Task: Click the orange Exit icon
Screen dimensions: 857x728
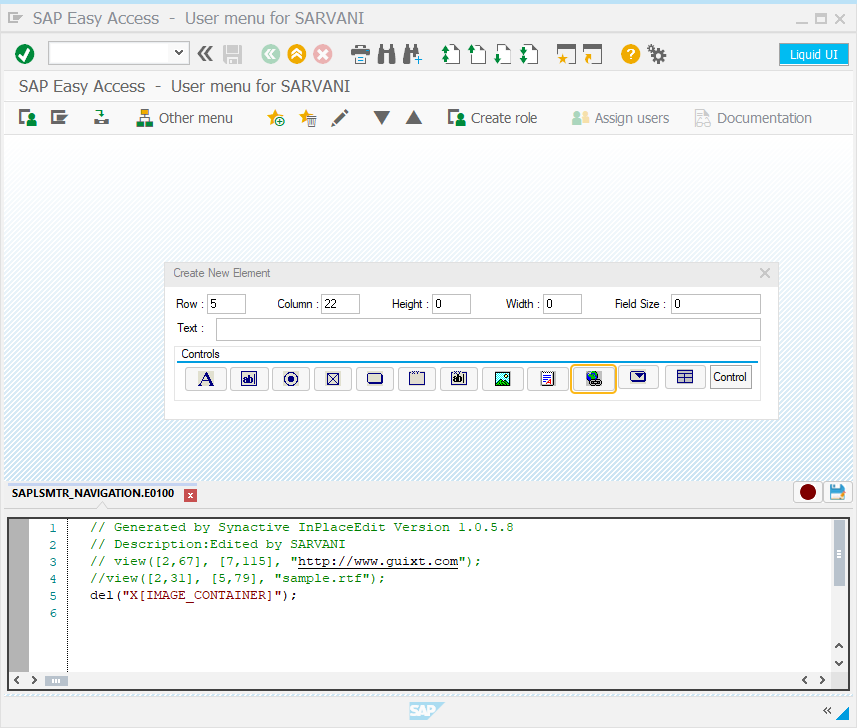Action: [x=297, y=54]
